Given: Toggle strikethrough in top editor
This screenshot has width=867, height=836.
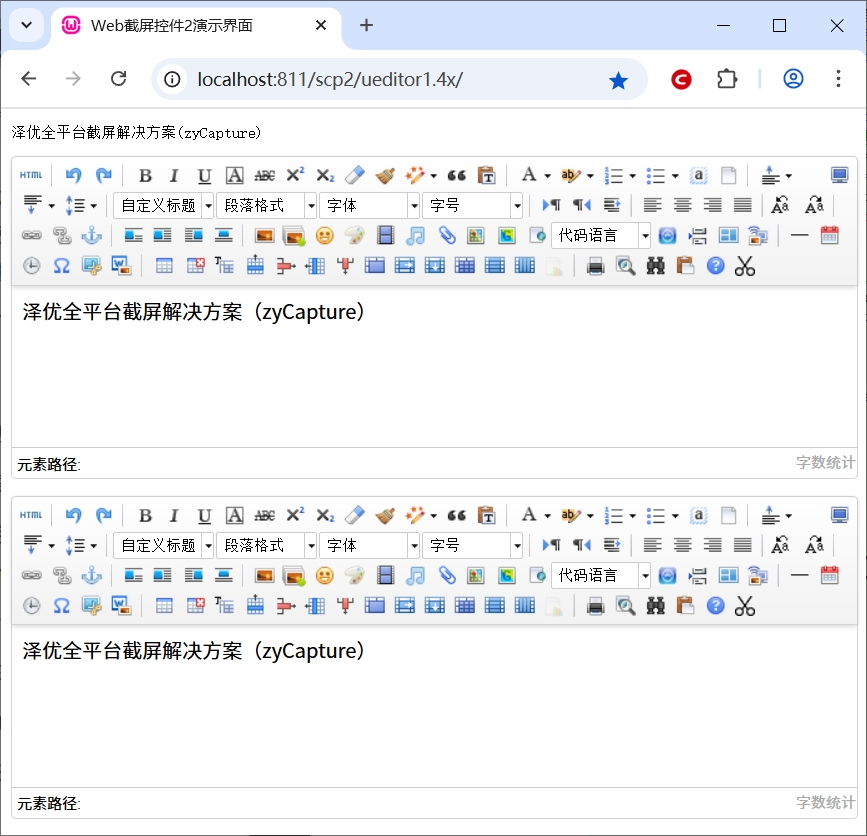Looking at the screenshot, I should [x=265, y=175].
